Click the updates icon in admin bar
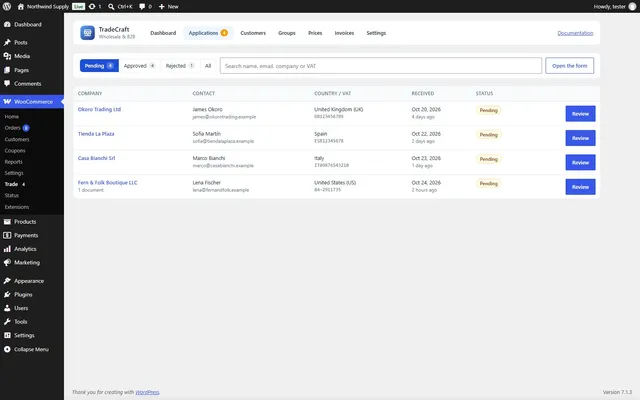 coord(92,7)
